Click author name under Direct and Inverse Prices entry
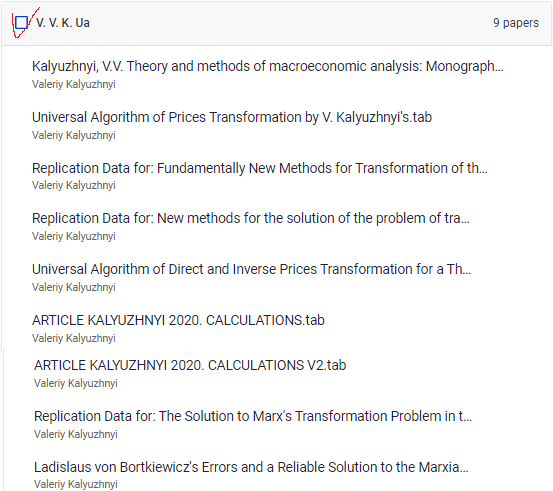The width and height of the screenshot is (553, 491). pos(74,287)
